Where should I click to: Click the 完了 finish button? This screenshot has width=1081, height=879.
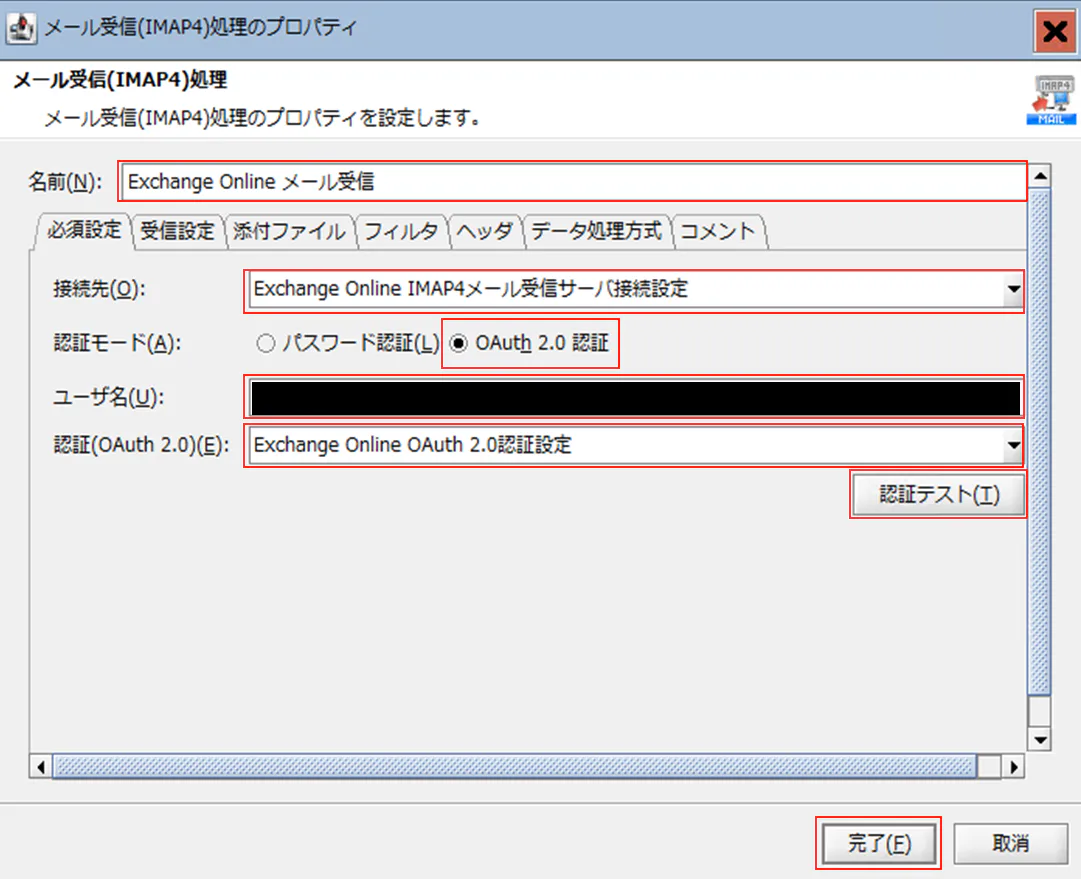pos(878,843)
